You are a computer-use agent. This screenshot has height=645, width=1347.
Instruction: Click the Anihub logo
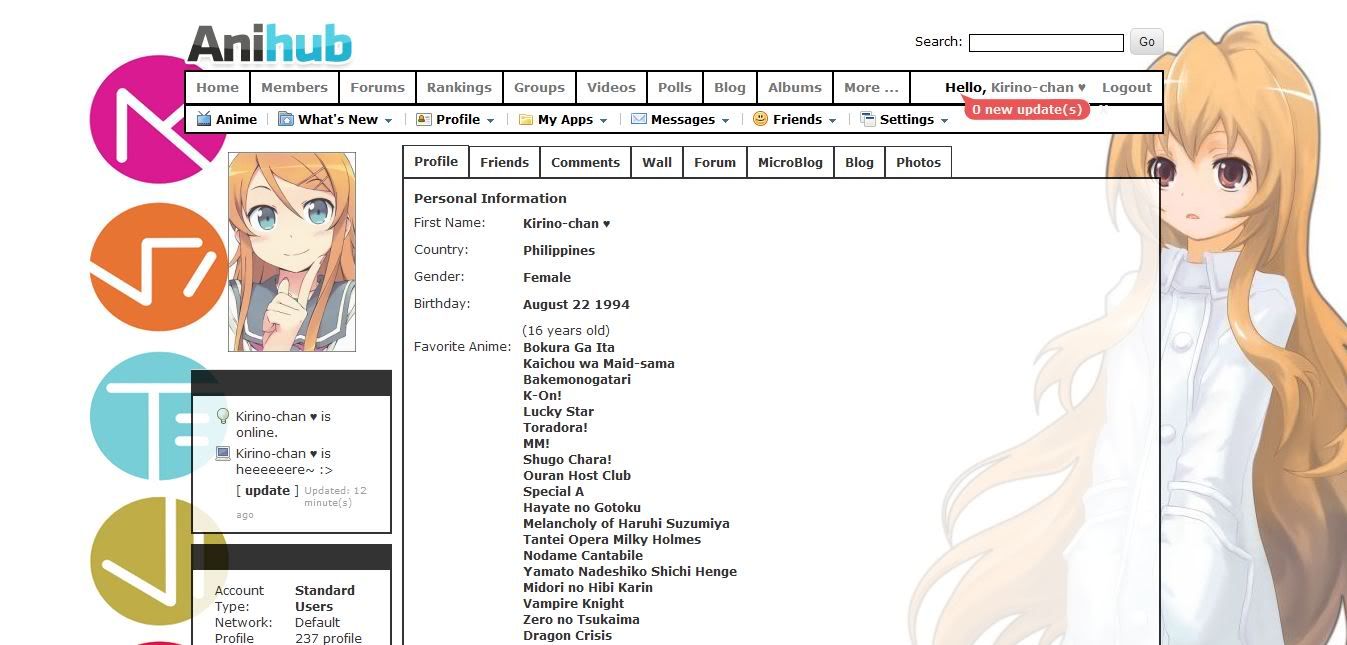(x=270, y=45)
